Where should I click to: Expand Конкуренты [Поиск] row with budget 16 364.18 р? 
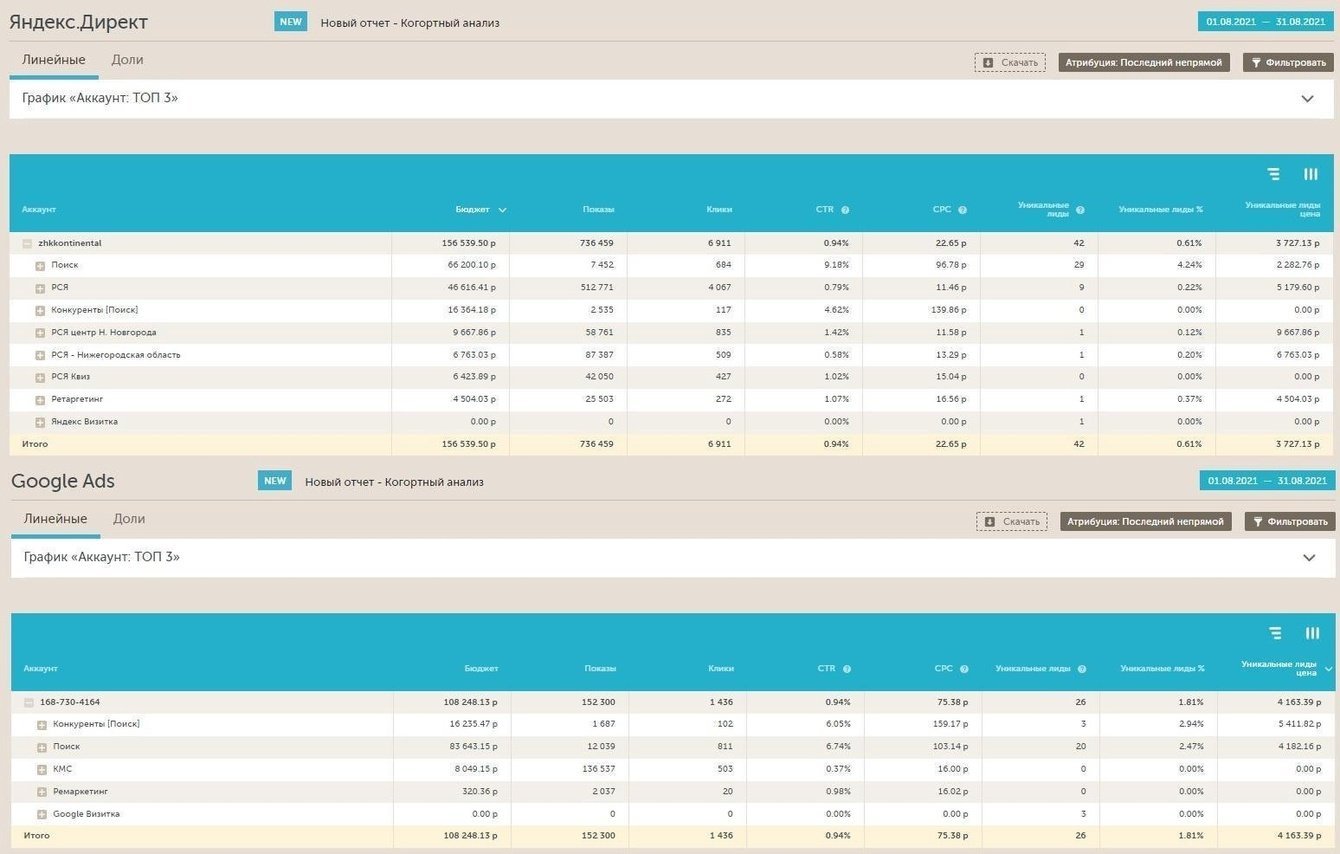tap(41, 310)
